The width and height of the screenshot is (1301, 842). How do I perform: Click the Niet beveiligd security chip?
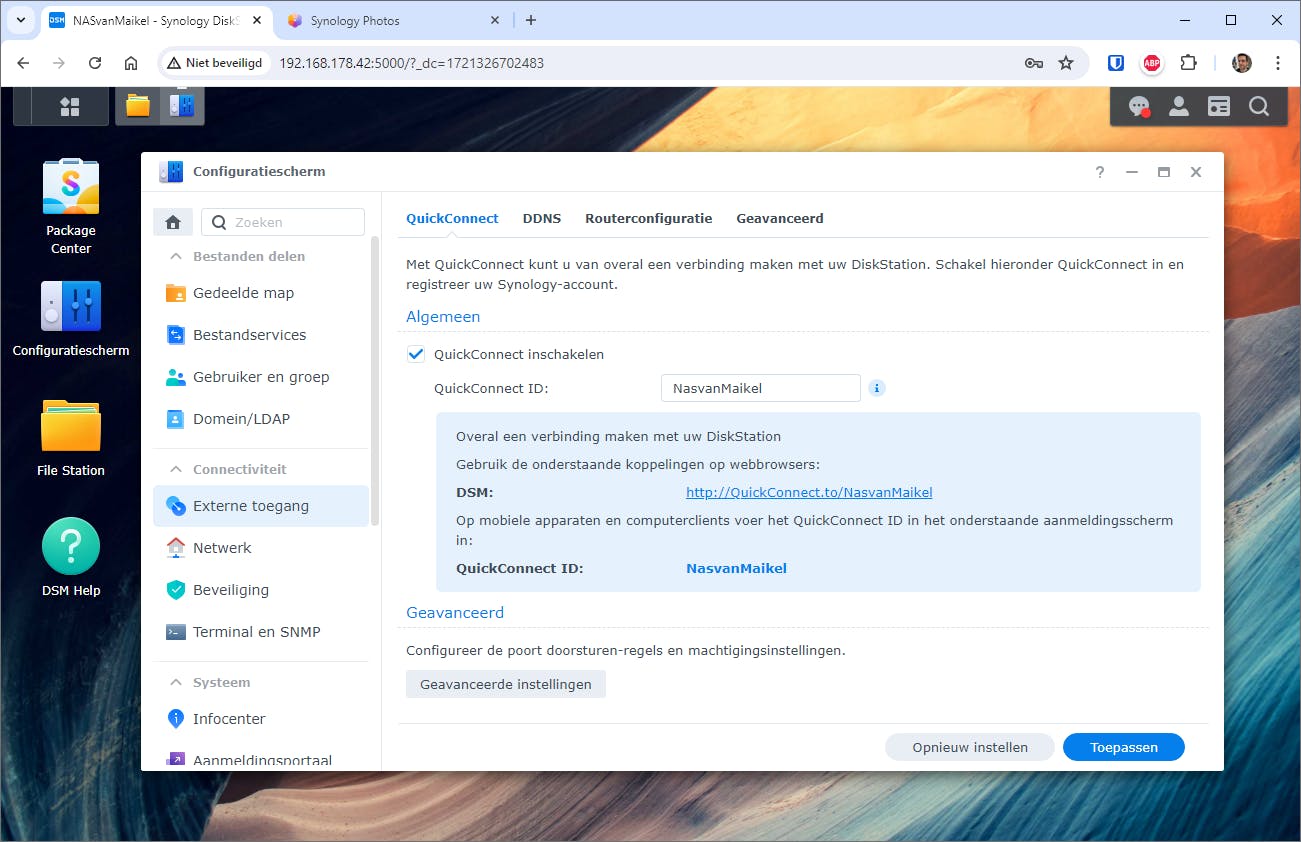tap(215, 63)
